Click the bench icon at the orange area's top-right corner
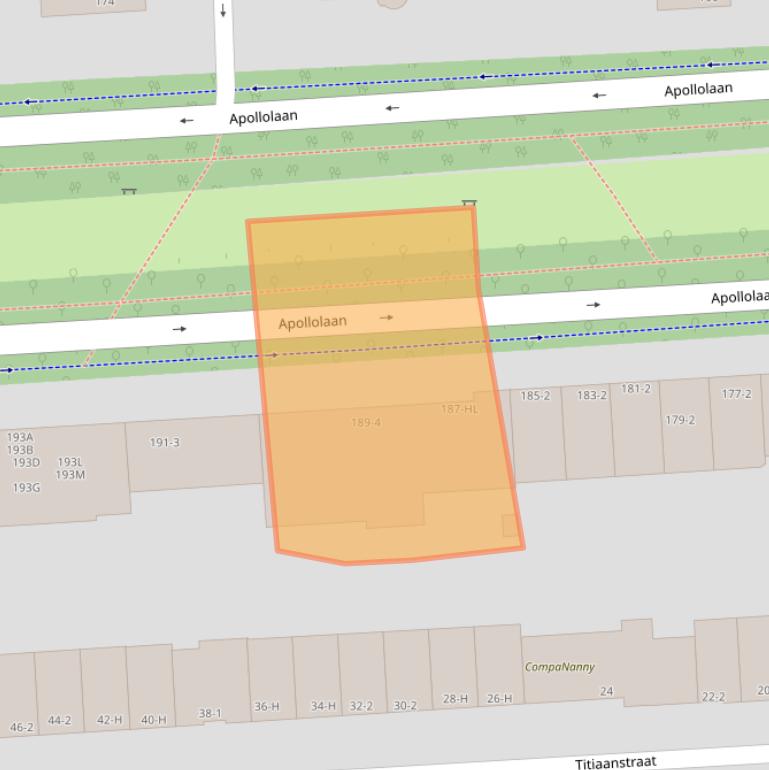 point(469,205)
